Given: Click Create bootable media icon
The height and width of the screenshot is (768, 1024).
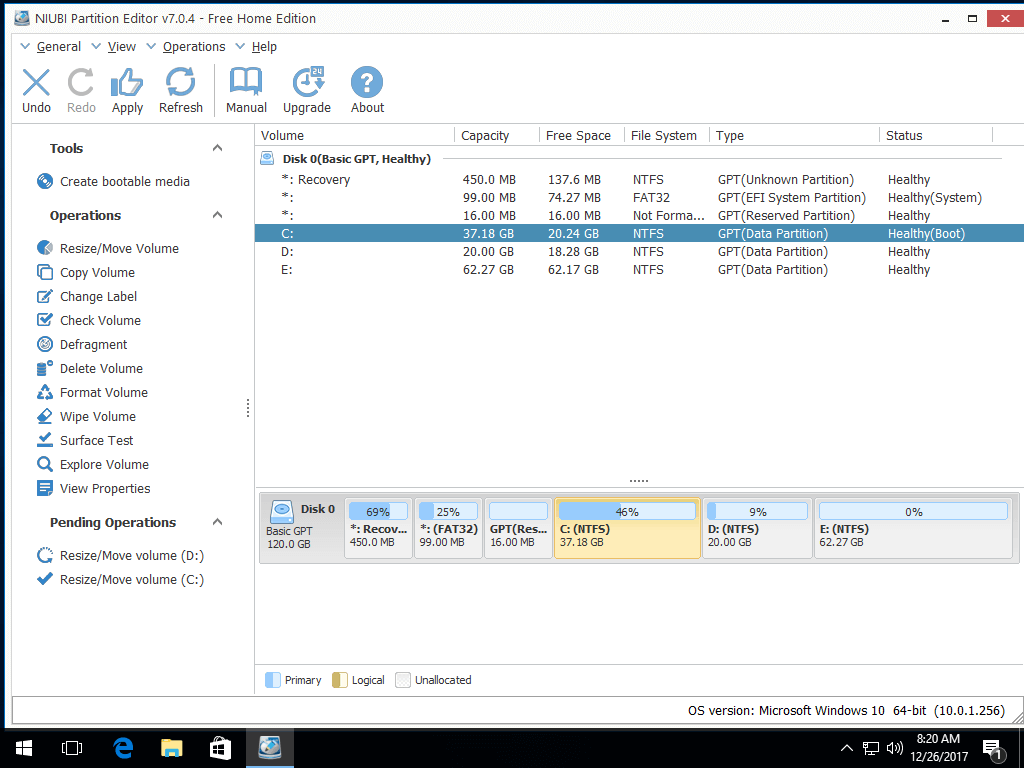Looking at the screenshot, I should [x=45, y=181].
